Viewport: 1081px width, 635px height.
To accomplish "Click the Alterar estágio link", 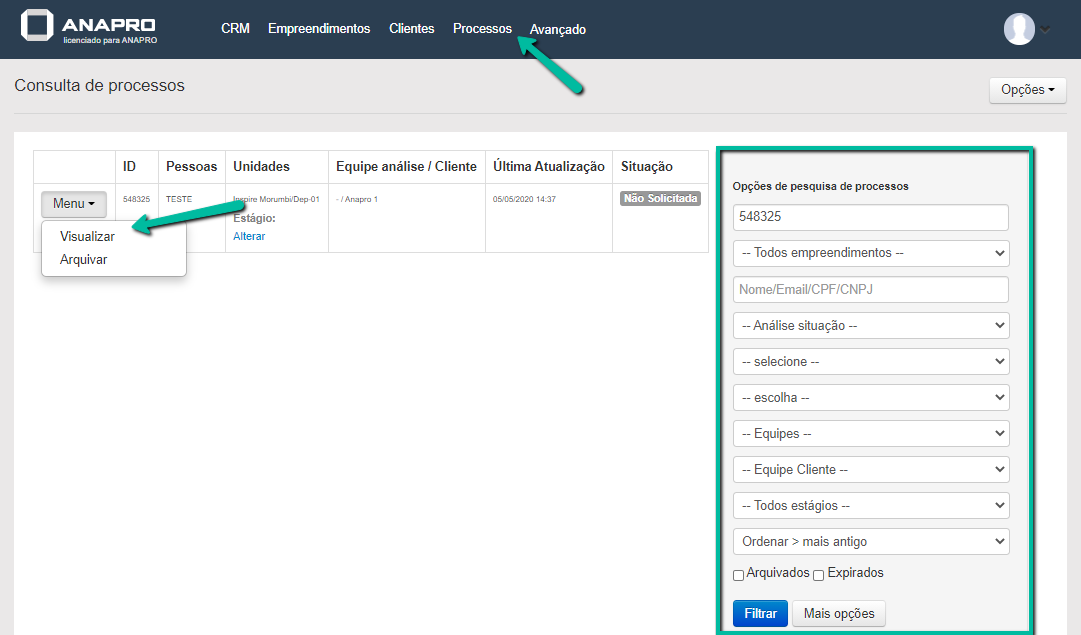I will click(249, 236).
